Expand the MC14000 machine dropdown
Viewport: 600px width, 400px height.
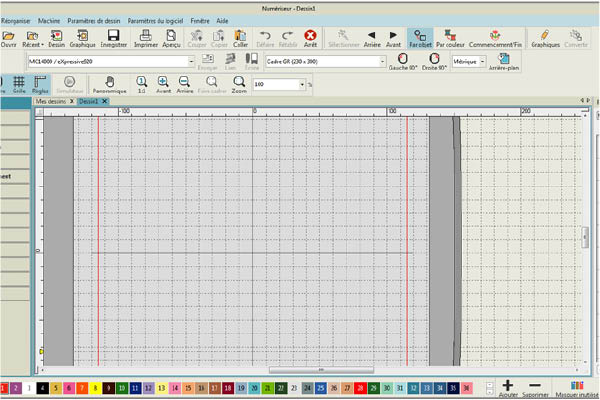point(190,61)
